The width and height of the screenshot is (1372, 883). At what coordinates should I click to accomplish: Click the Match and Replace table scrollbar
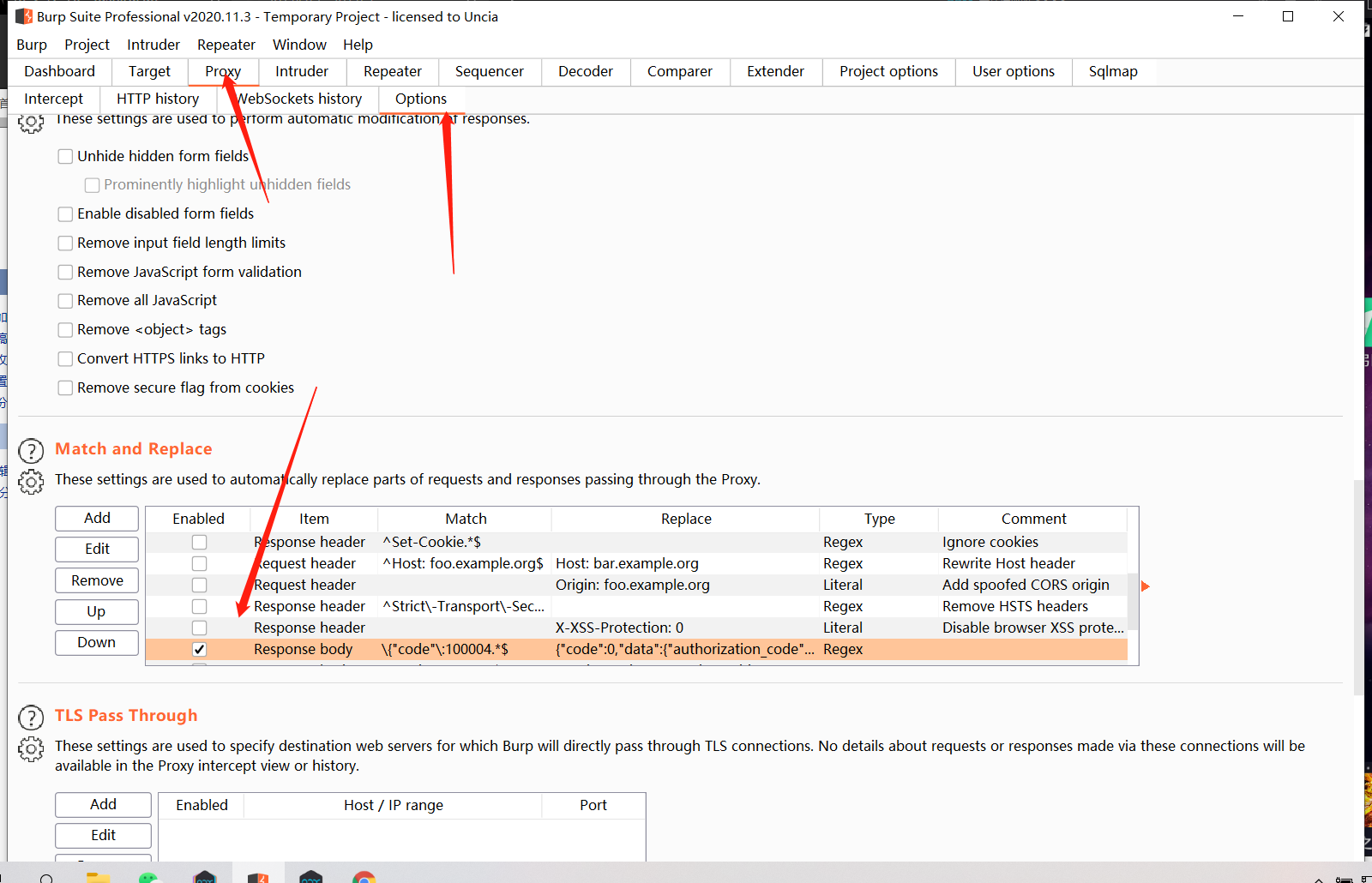(x=1133, y=601)
